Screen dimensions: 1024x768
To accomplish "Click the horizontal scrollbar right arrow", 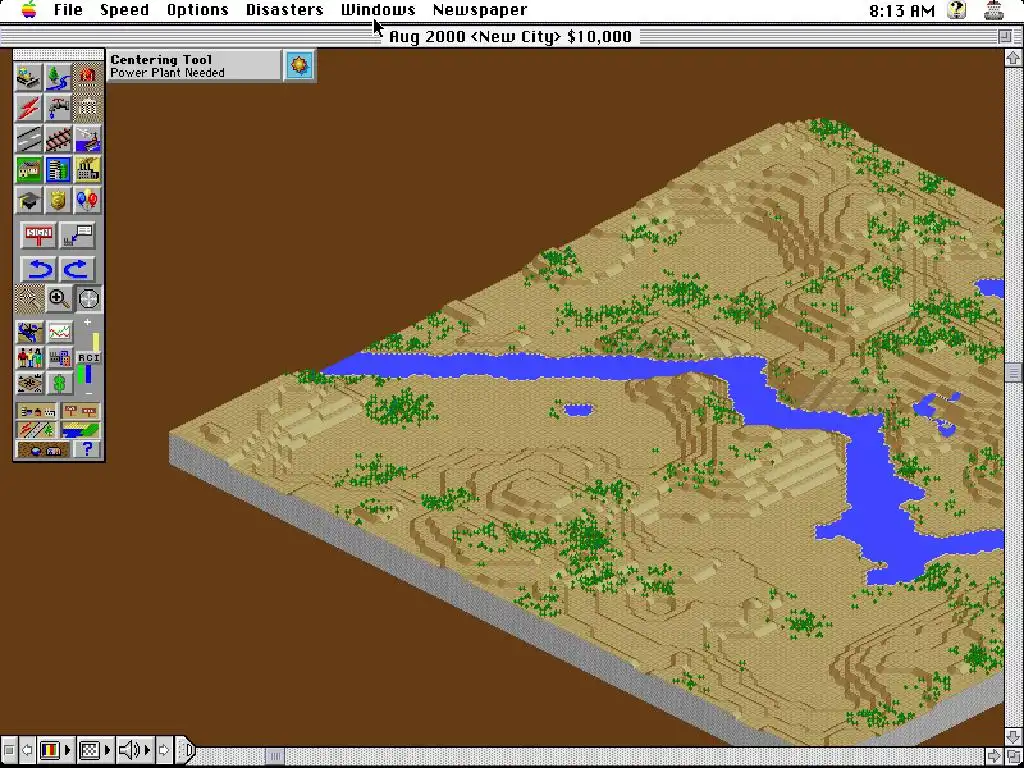I will point(996,756).
